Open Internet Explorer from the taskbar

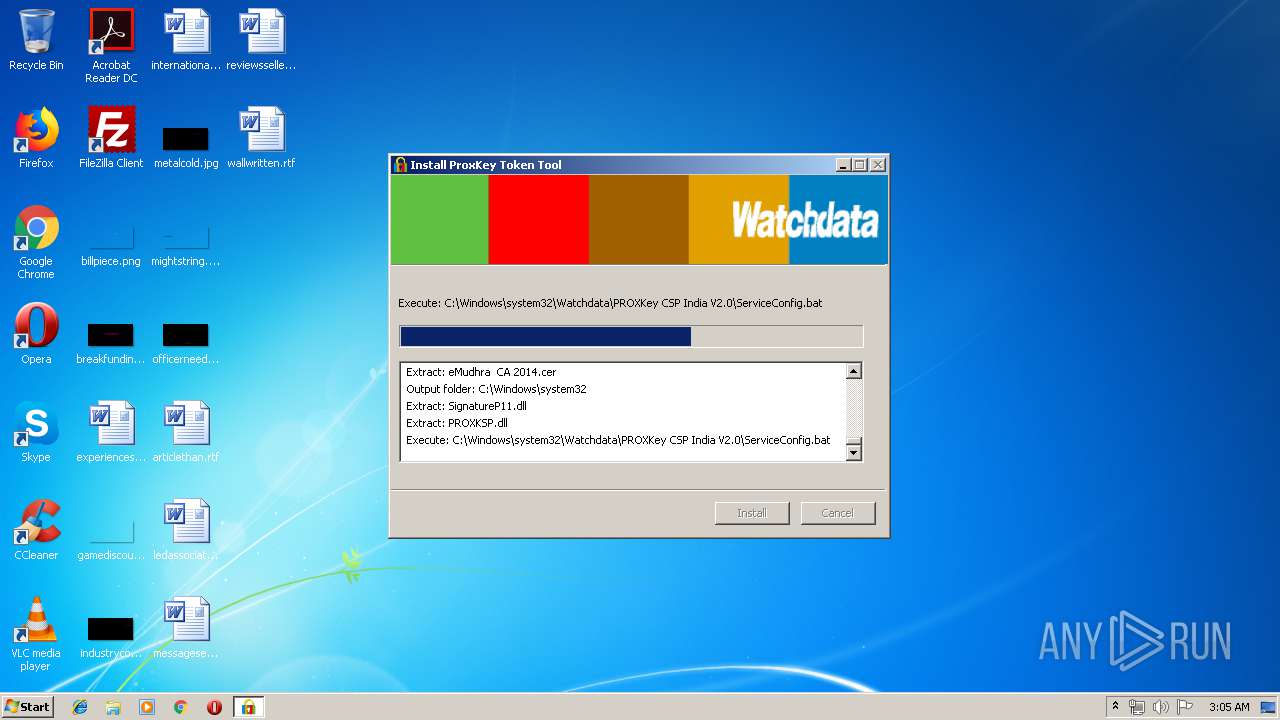click(80, 707)
